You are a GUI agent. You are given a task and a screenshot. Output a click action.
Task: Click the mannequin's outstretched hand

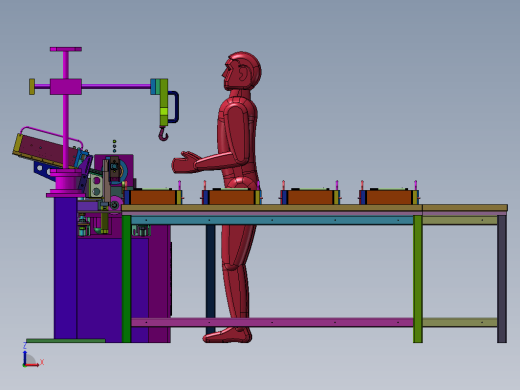185,163
